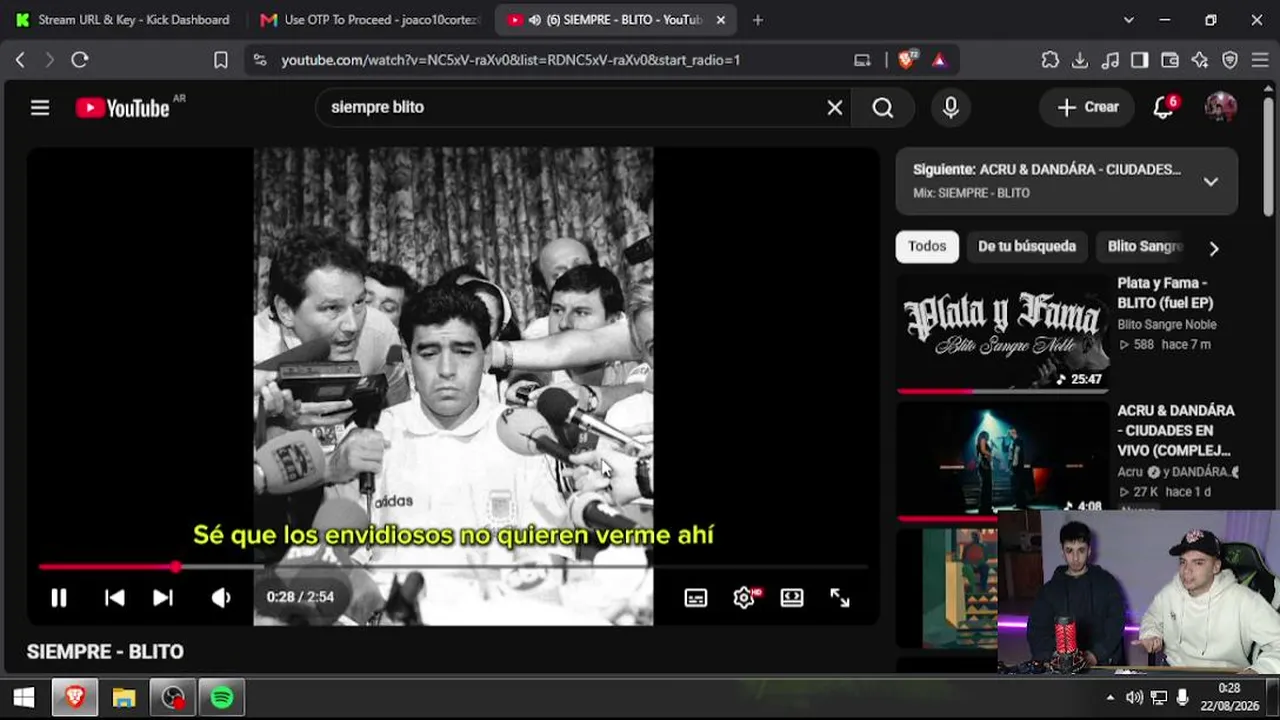Open the Brave Wallet icon
The width and height of the screenshot is (1280, 720).
1170,60
